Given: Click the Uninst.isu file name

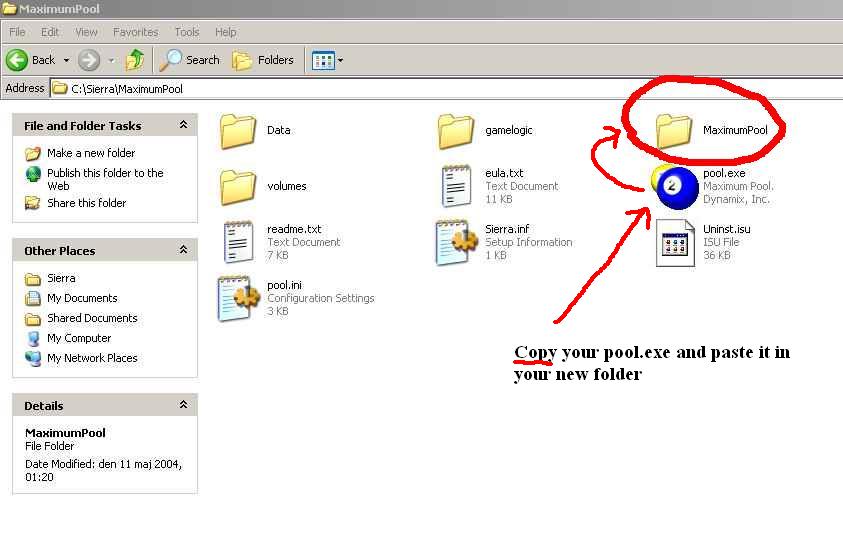Looking at the screenshot, I should pos(727,229).
